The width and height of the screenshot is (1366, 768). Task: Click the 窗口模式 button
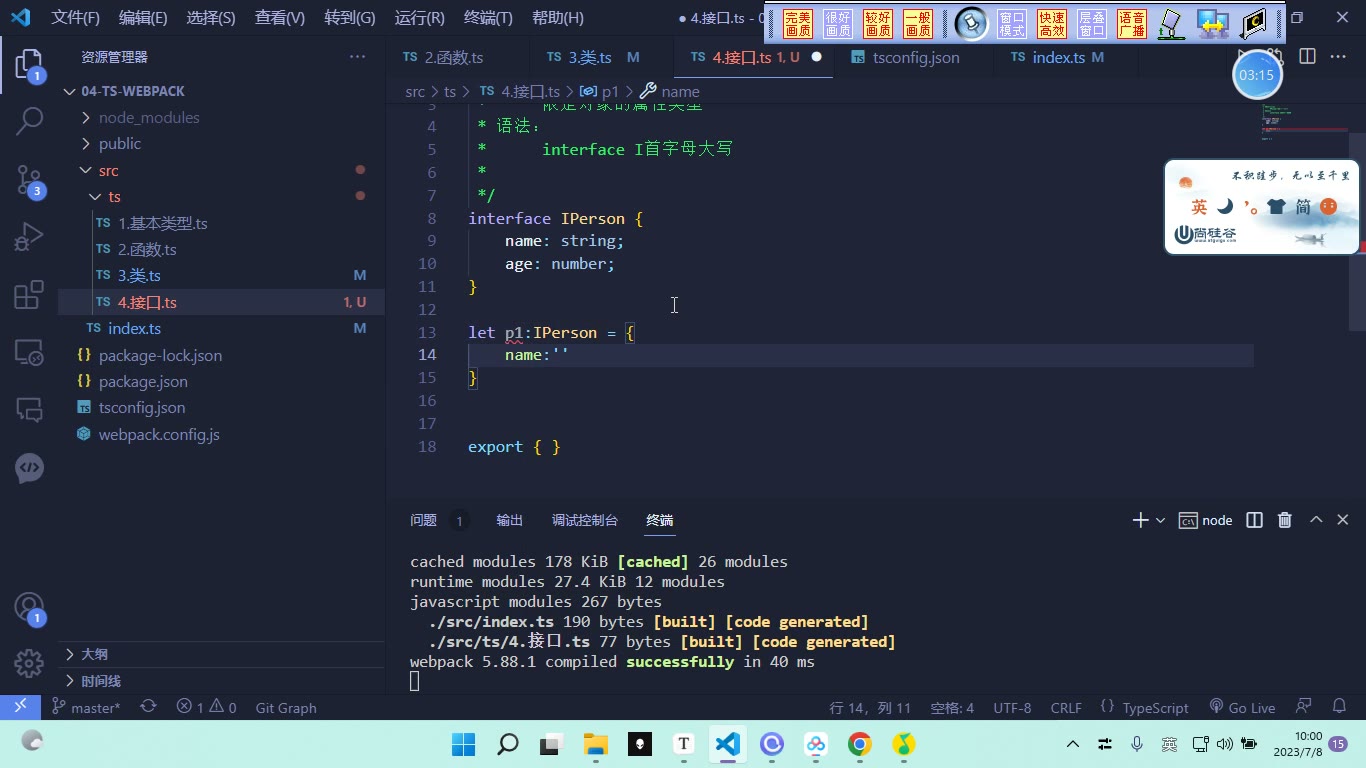pos(1012,23)
